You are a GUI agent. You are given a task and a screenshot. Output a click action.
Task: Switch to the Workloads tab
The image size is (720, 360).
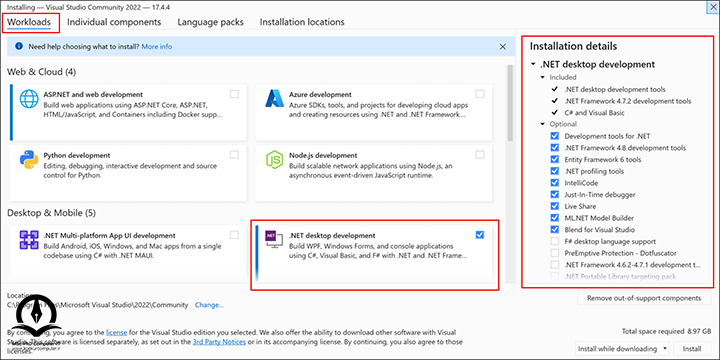29,22
